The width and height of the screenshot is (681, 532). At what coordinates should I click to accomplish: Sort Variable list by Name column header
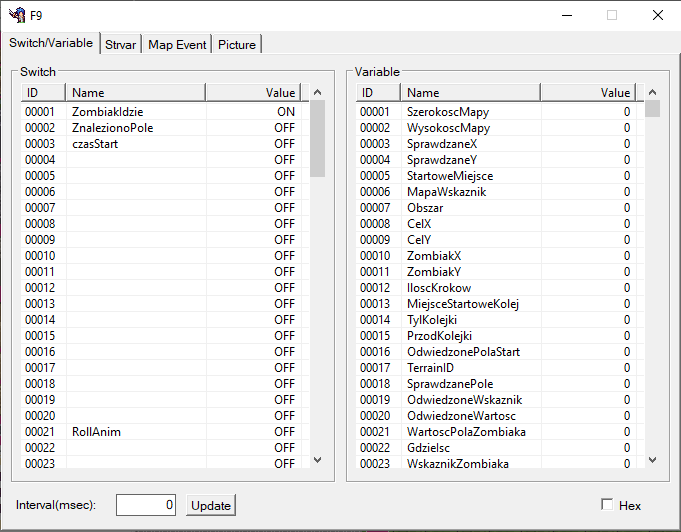470,93
